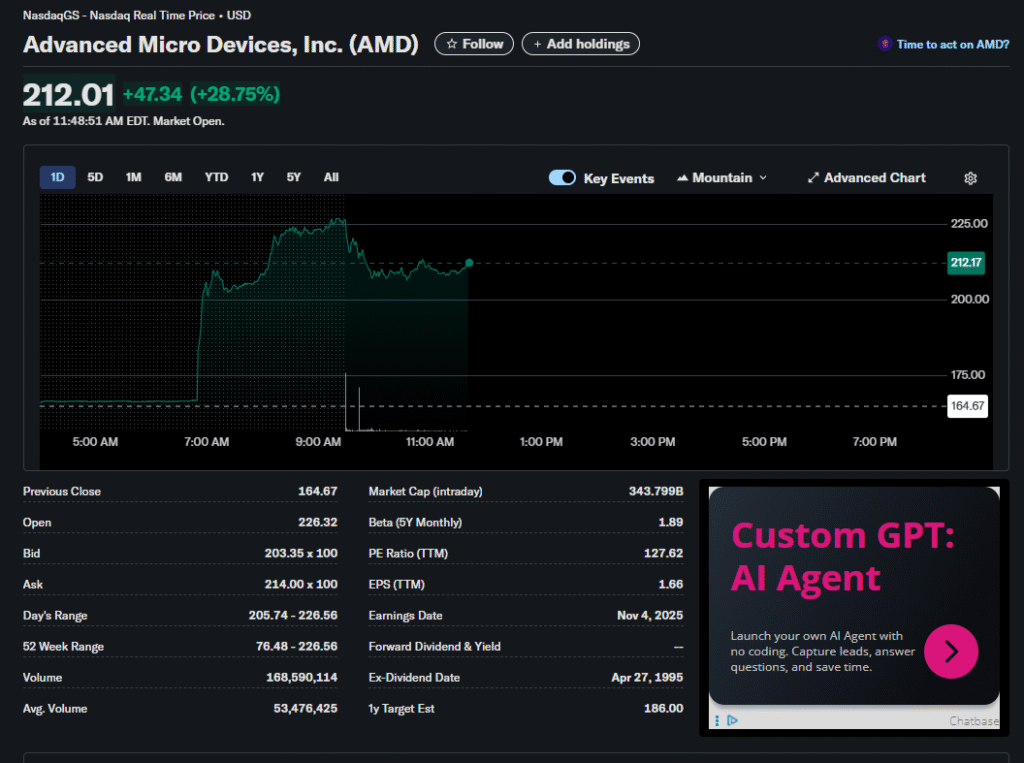The image size is (1024, 763).
Task: Follow AMD using the star button
Action: pos(474,44)
